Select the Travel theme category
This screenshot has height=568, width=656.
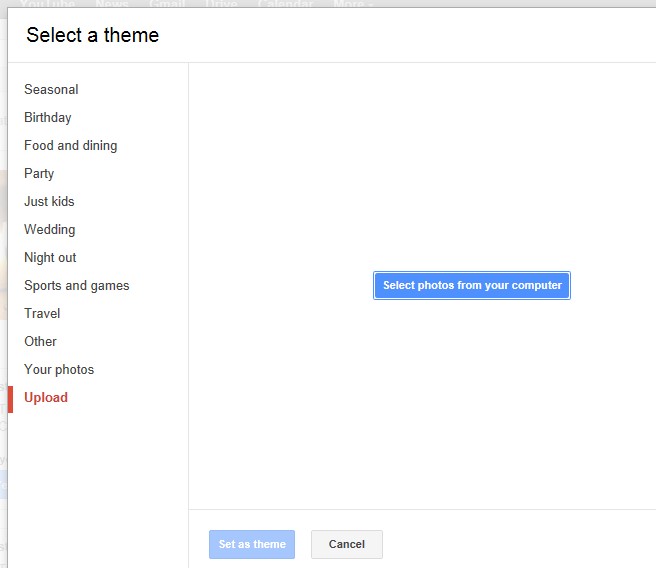[42, 313]
